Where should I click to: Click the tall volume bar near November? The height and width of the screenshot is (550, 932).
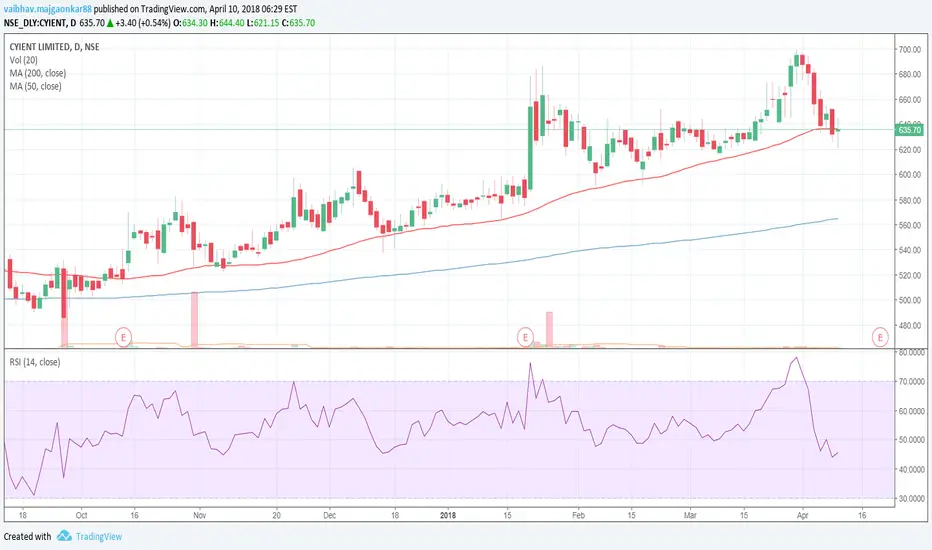[x=194, y=319]
